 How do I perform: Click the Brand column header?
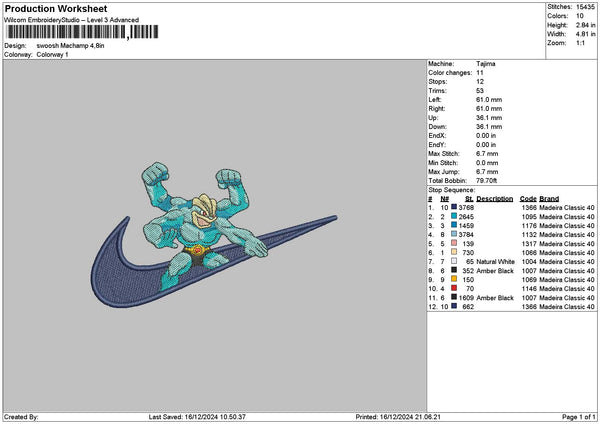[549, 199]
